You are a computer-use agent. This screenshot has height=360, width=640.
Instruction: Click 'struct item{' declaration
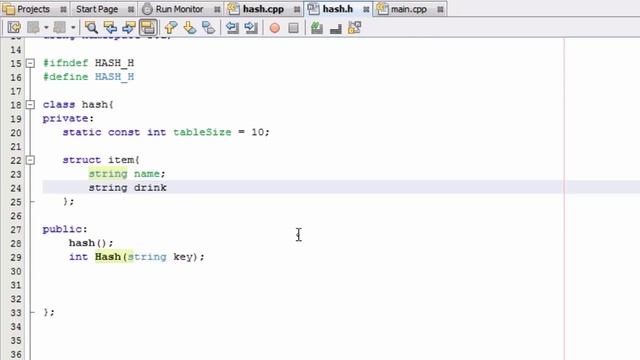coord(101,160)
